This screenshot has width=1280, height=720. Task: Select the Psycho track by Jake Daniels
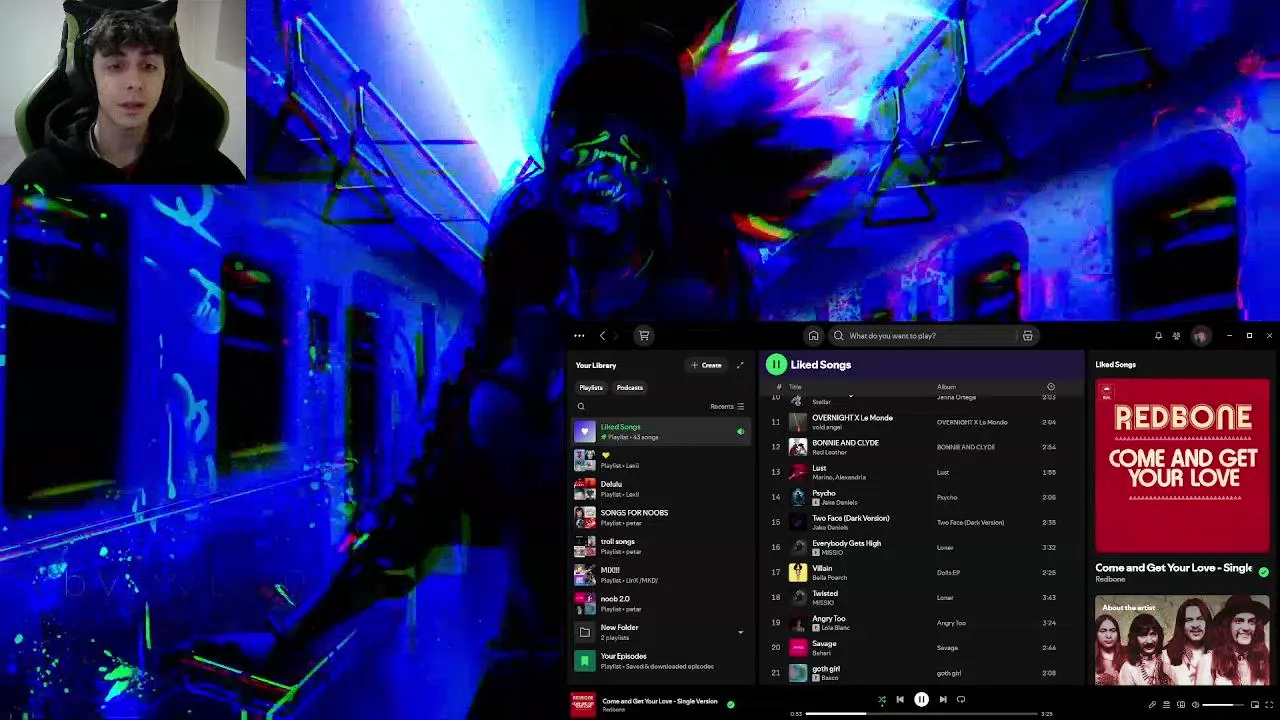coord(921,497)
